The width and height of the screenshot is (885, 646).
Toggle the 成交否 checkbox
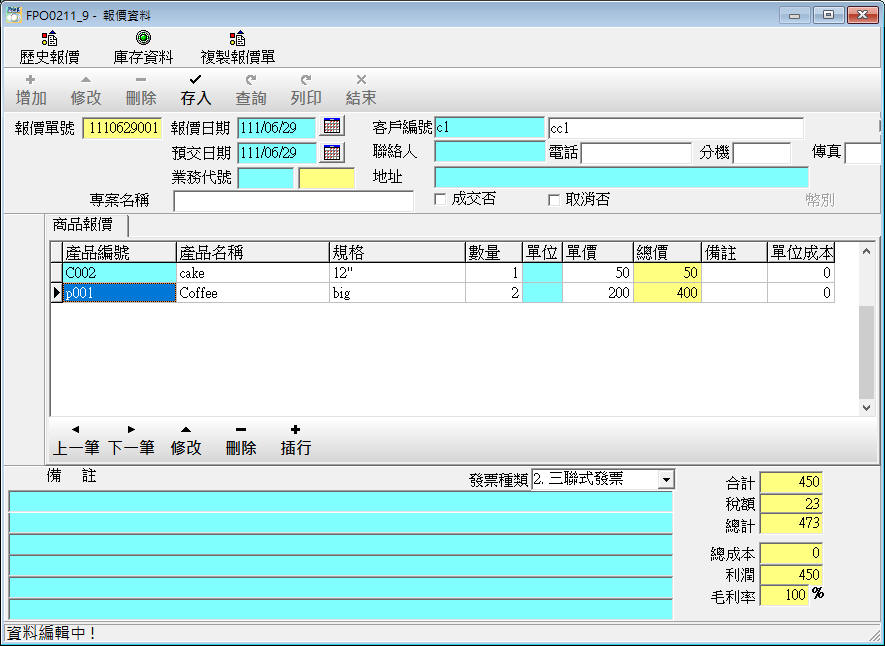440,199
